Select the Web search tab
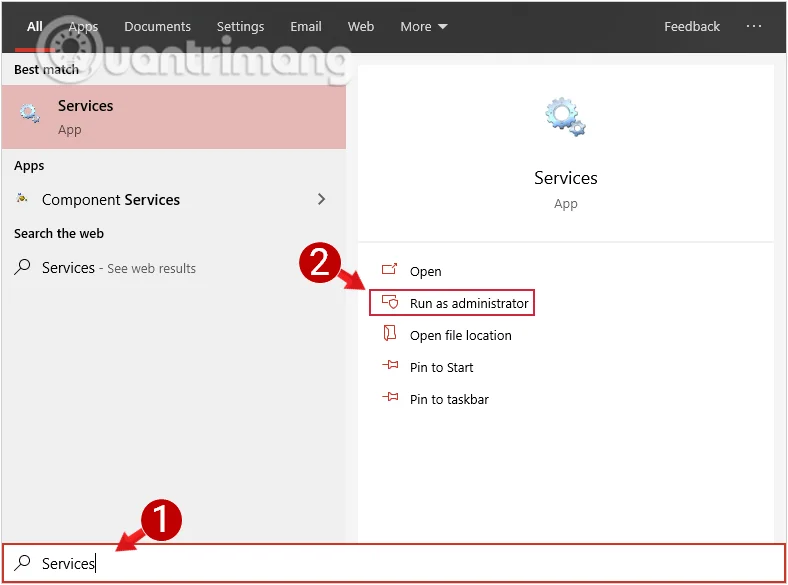The width and height of the screenshot is (788, 585). pyautogui.click(x=361, y=26)
